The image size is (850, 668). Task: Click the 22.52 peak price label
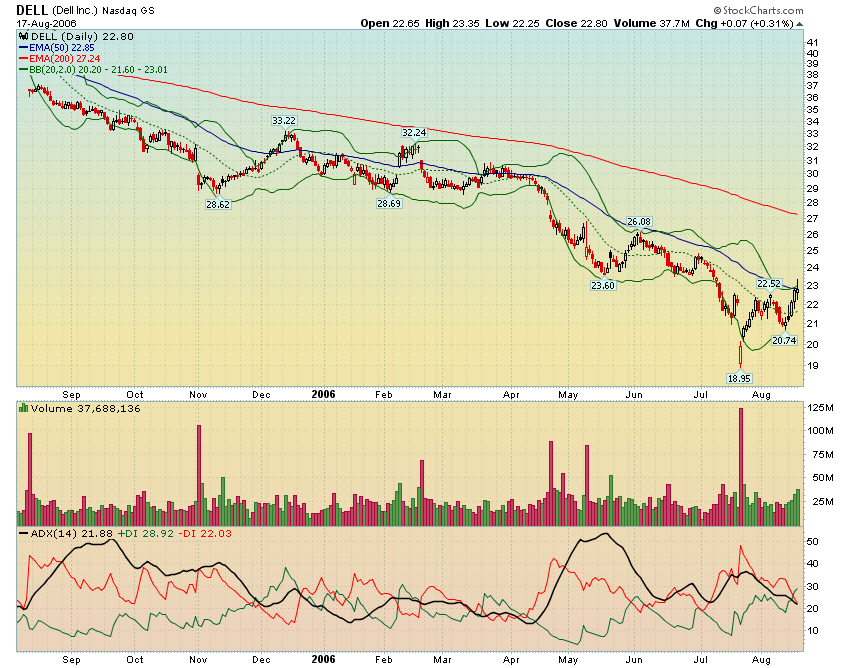(769, 284)
